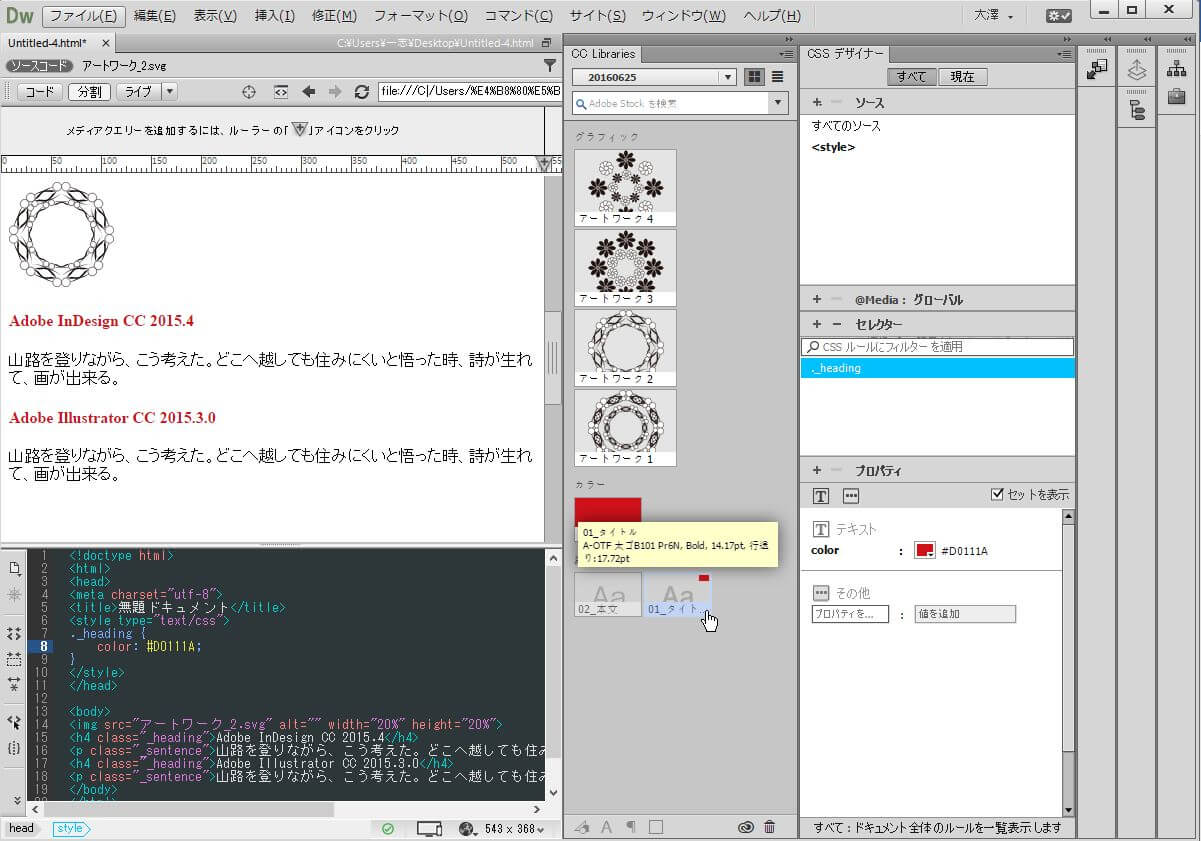This screenshot has height=841, width=1201.
Task: Open the ライブ view dropdown arrow
Action: tap(169, 92)
